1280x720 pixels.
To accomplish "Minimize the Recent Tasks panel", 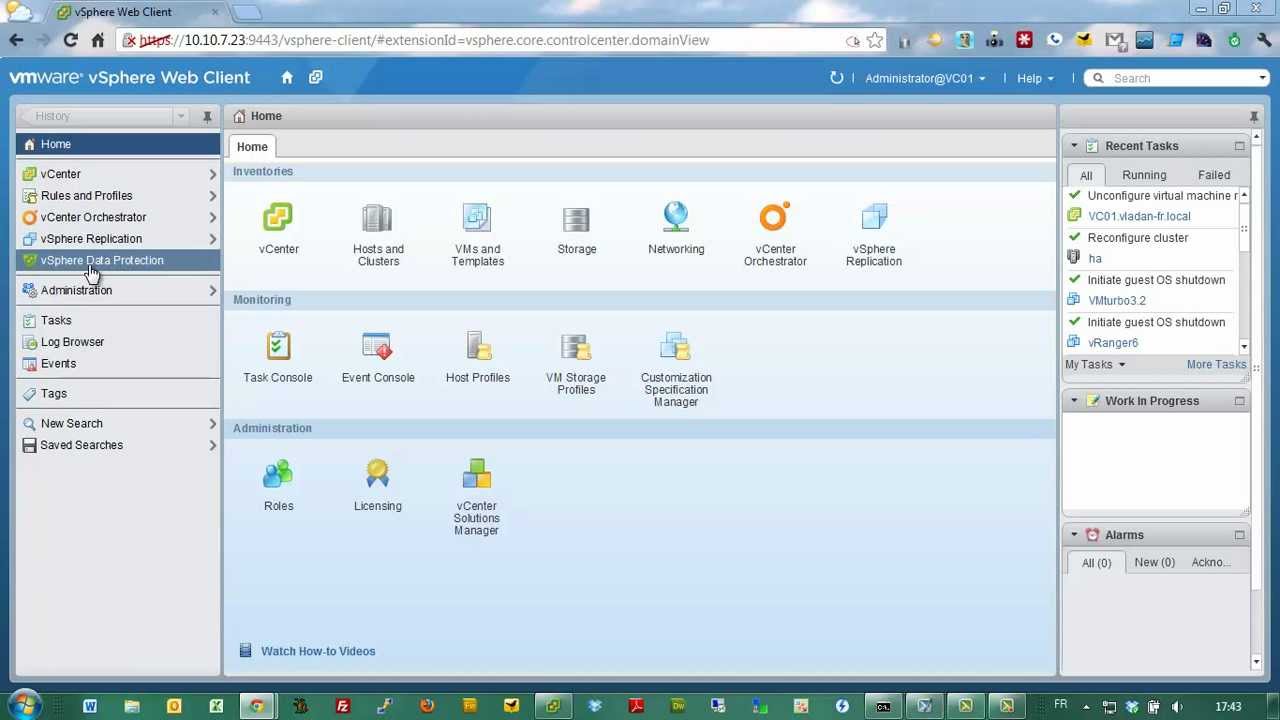I will point(1239,146).
